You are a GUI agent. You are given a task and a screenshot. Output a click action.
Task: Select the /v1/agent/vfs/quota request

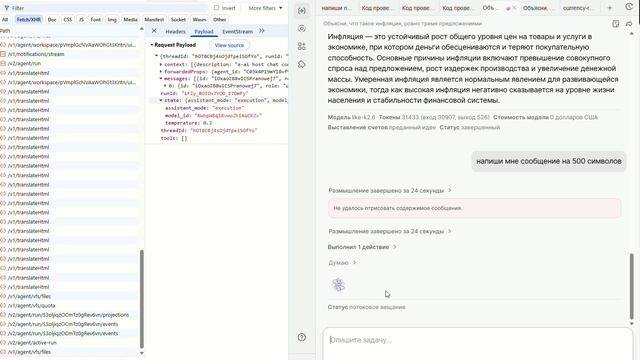(x=69, y=305)
